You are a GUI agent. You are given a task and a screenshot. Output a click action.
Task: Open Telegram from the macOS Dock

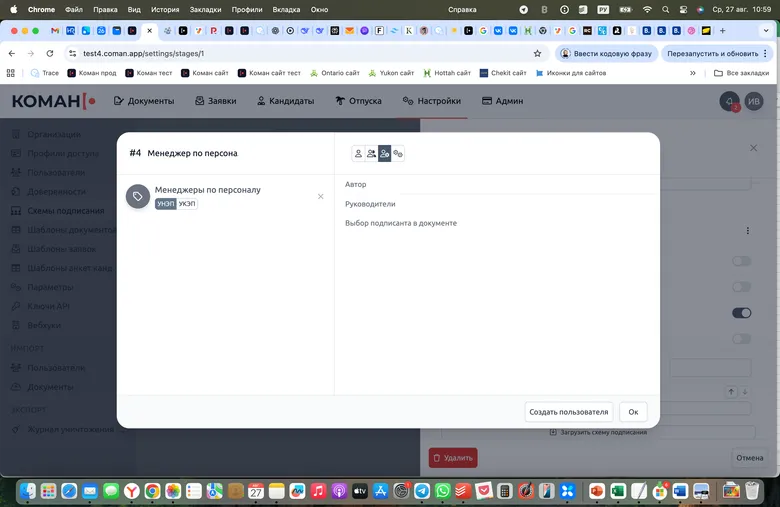click(x=422, y=491)
